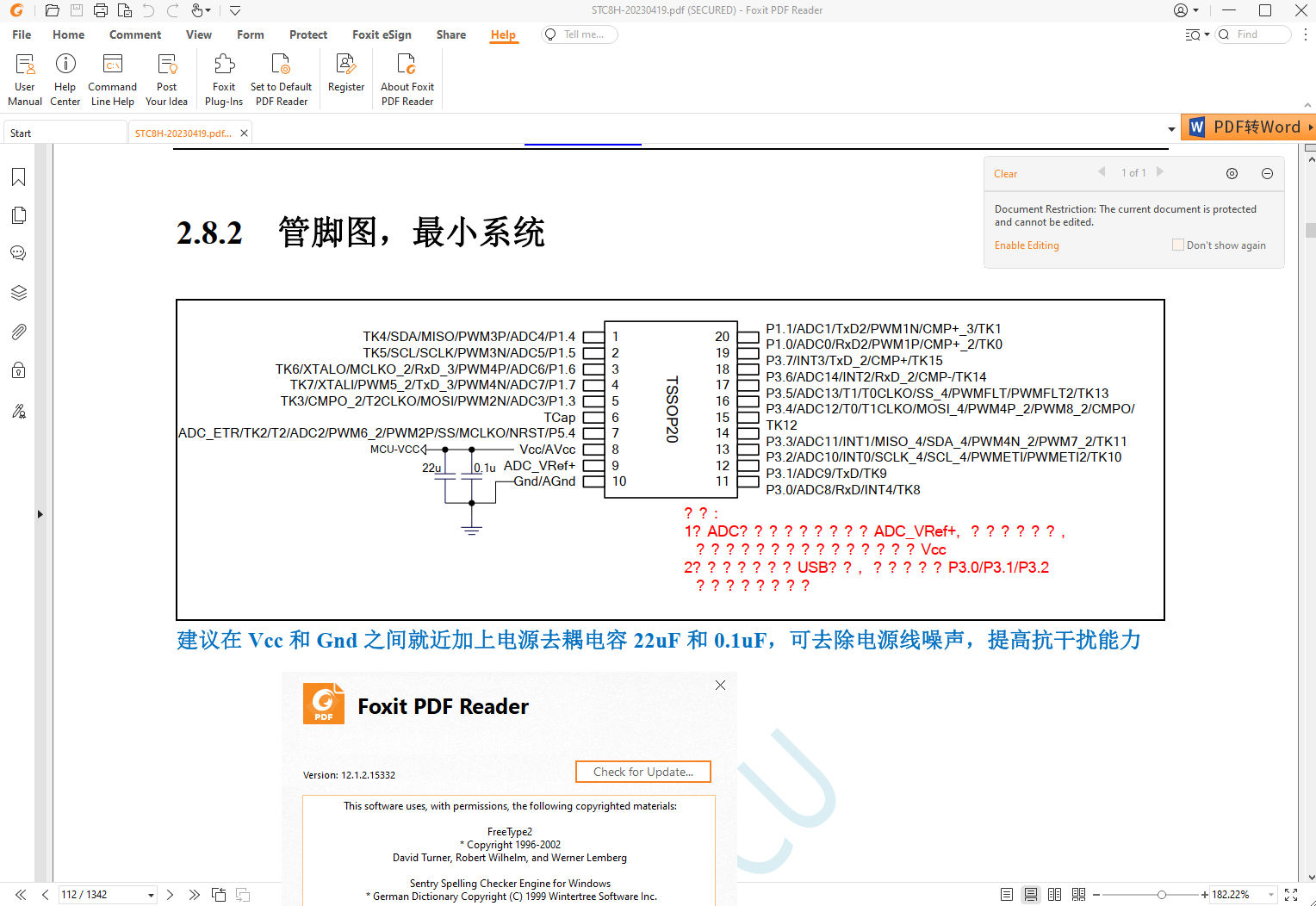Expand the page number dropdown
The height and width of the screenshot is (906, 1316).
(x=151, y=895)
